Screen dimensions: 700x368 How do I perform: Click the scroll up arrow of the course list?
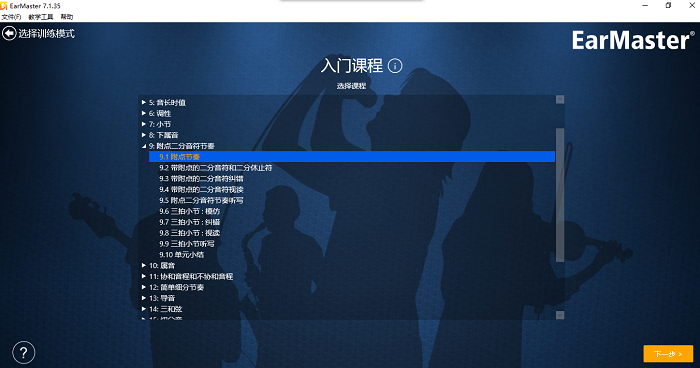(560, 100)
